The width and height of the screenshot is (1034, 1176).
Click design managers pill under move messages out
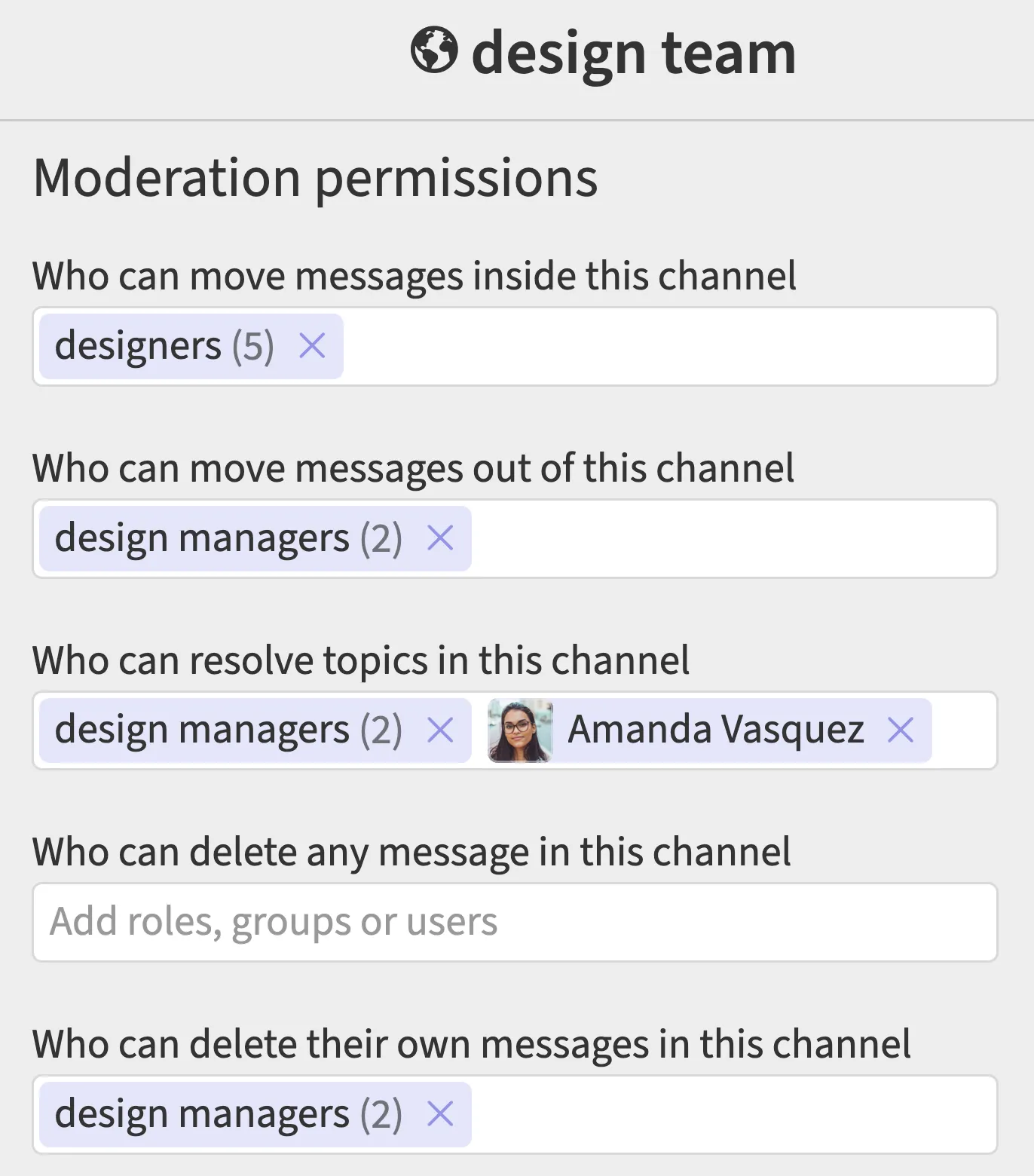228,538
